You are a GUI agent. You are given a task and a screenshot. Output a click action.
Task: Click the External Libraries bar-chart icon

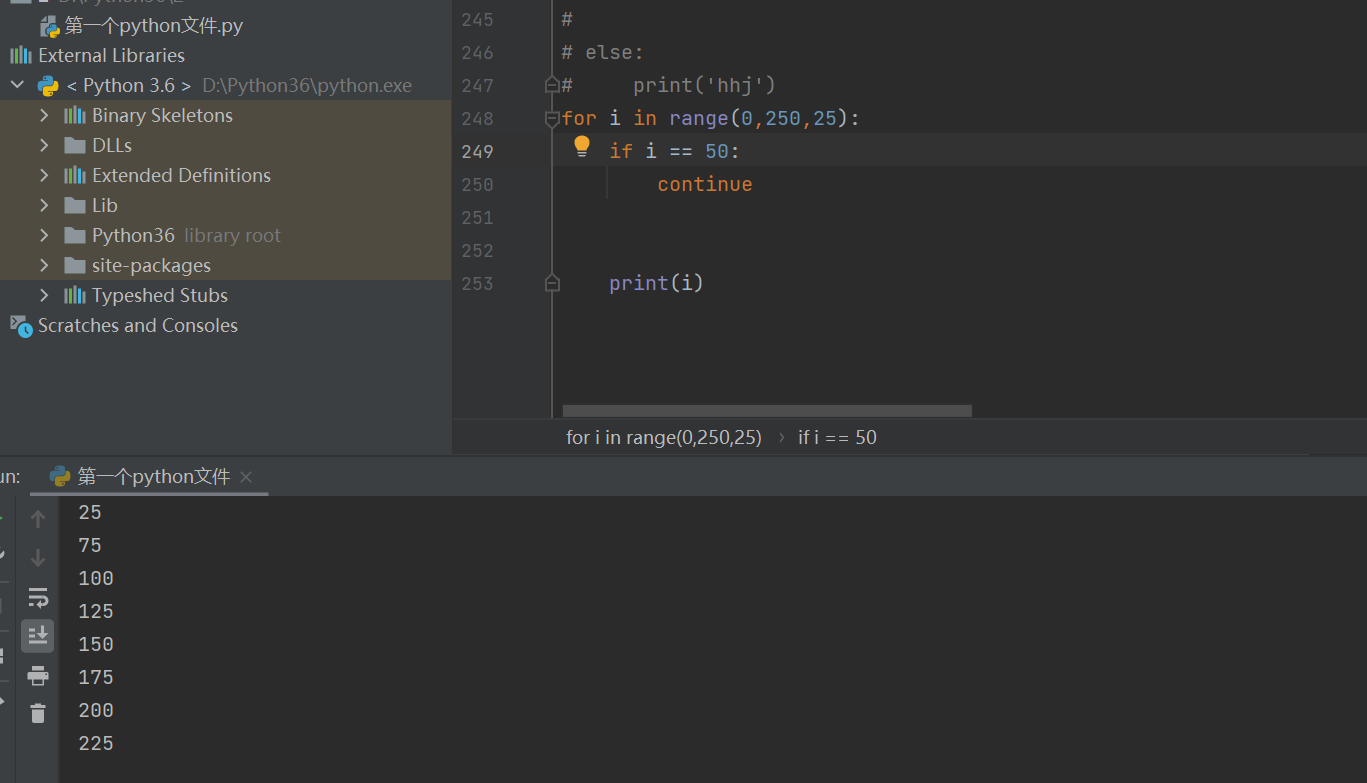coord(20,55)
